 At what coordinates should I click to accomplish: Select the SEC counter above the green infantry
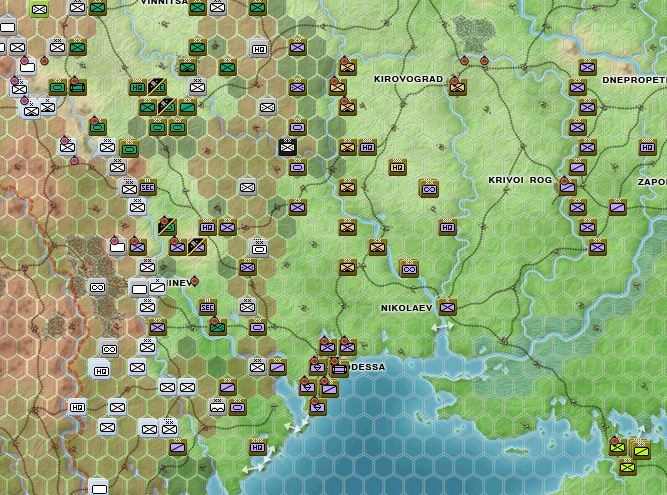(x=208, y=307)
